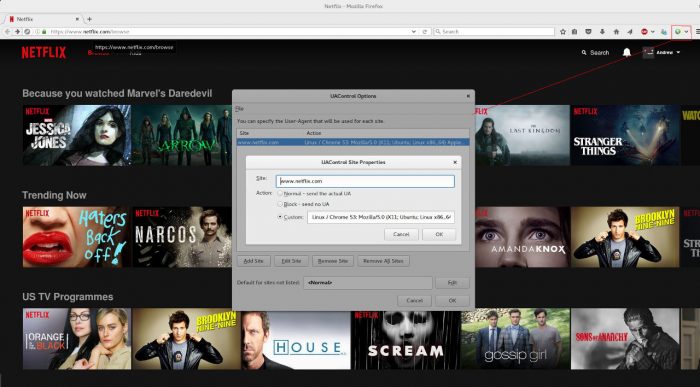Screen dimensions: 700x387
Task: Open the Arrow show thumbnail
Action: 182,135
